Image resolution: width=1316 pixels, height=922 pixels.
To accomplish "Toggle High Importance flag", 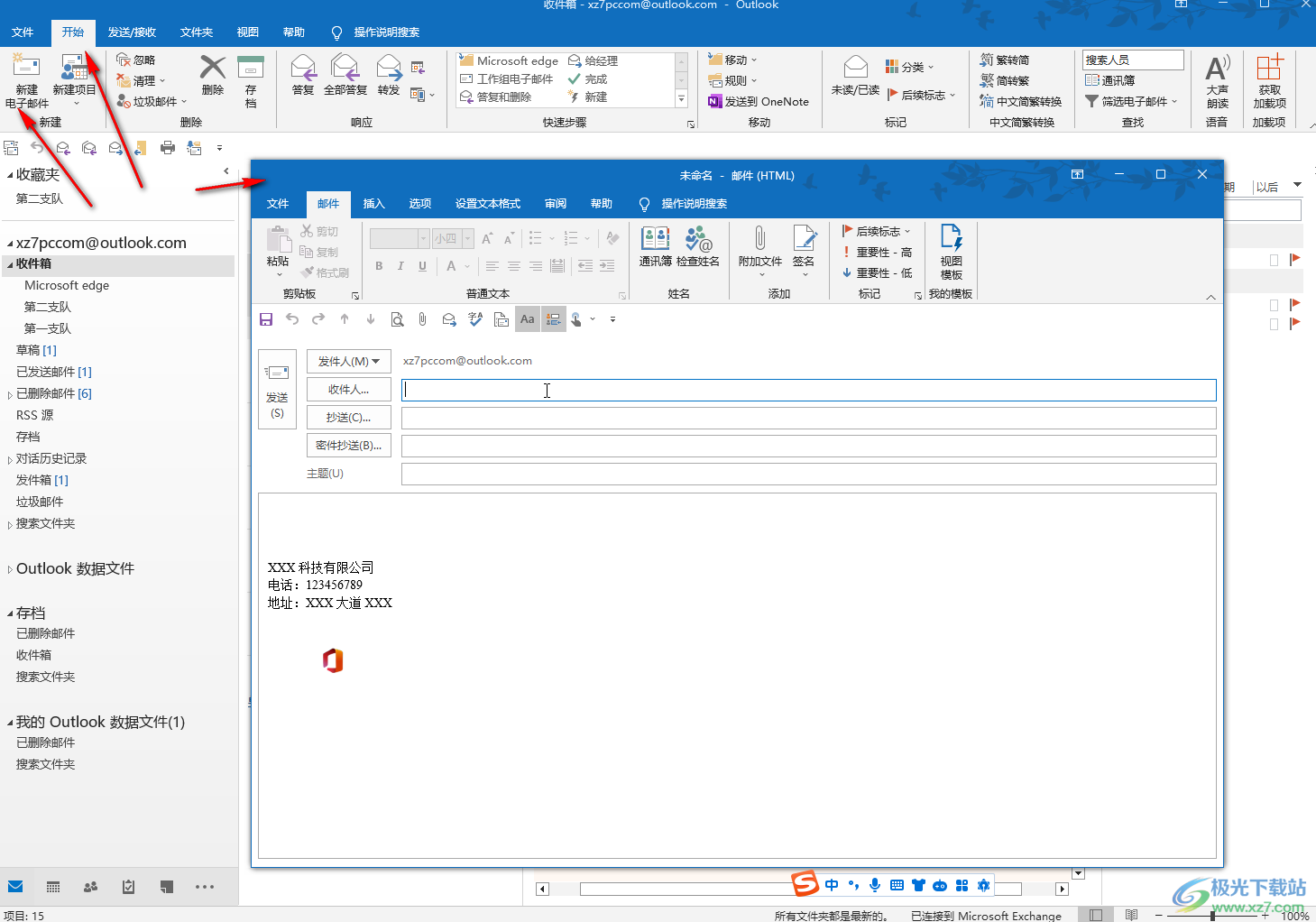I will pyautogui.click(x=877, y=253).
